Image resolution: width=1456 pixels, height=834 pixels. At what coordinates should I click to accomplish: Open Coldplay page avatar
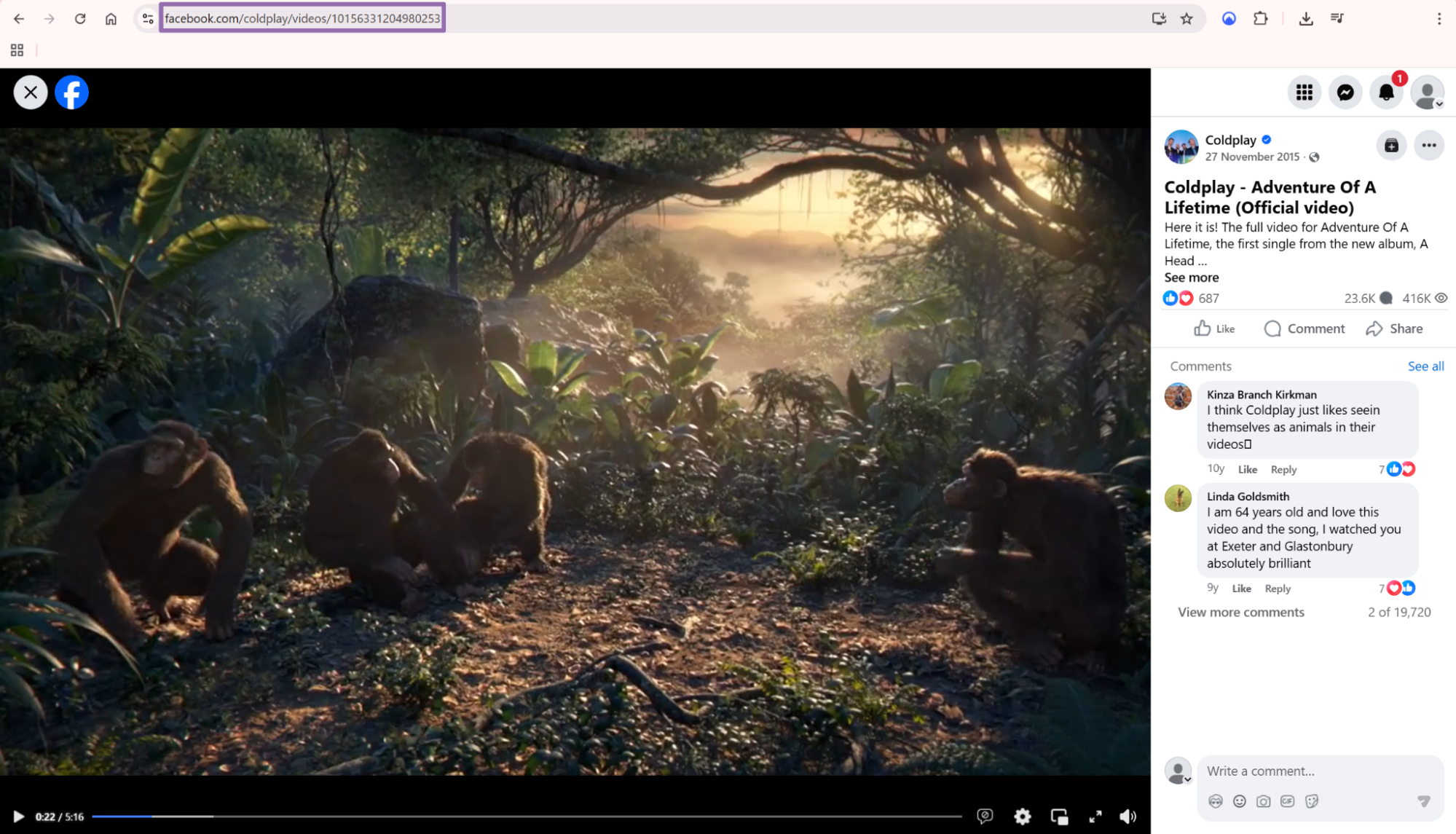tap(1181, 147)
